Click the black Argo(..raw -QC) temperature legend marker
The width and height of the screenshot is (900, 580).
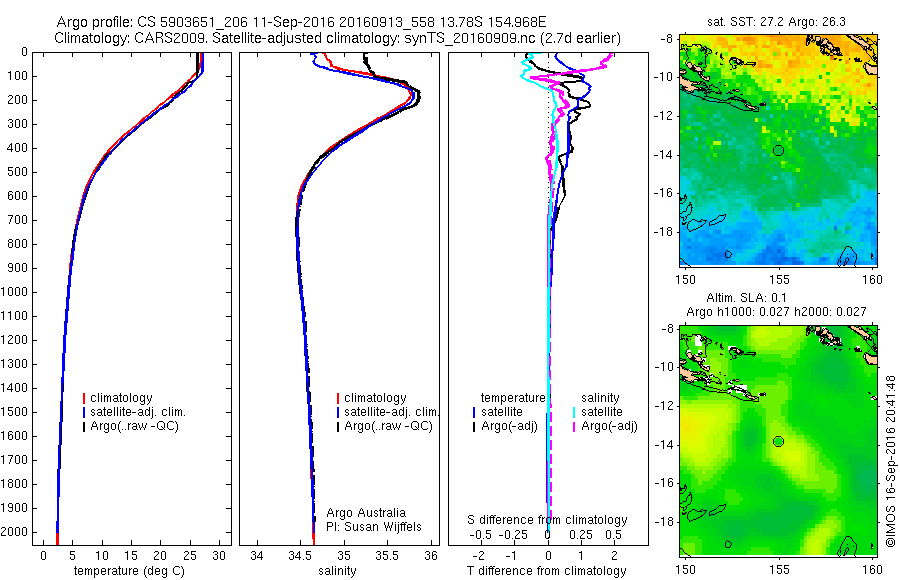pos(84,427)
